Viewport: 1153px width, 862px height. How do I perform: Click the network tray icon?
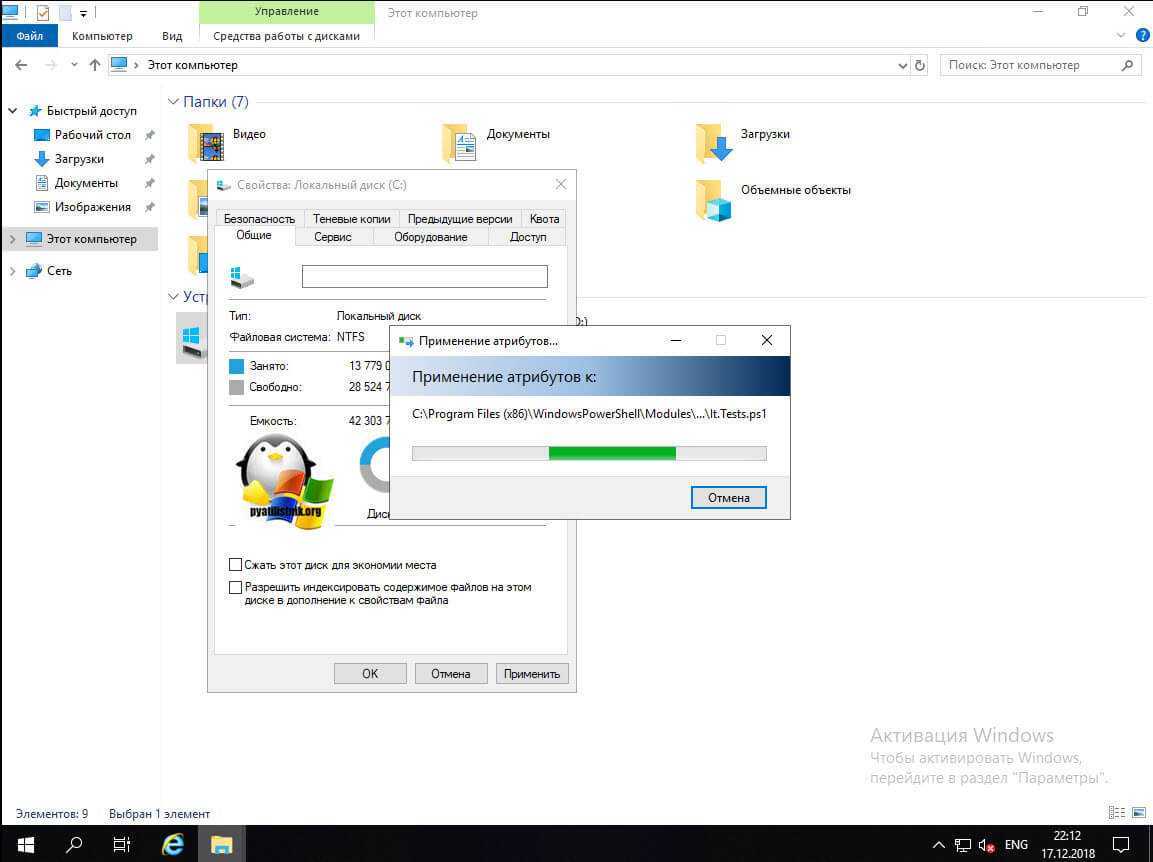pyautogui.click(x=963, y=845)
